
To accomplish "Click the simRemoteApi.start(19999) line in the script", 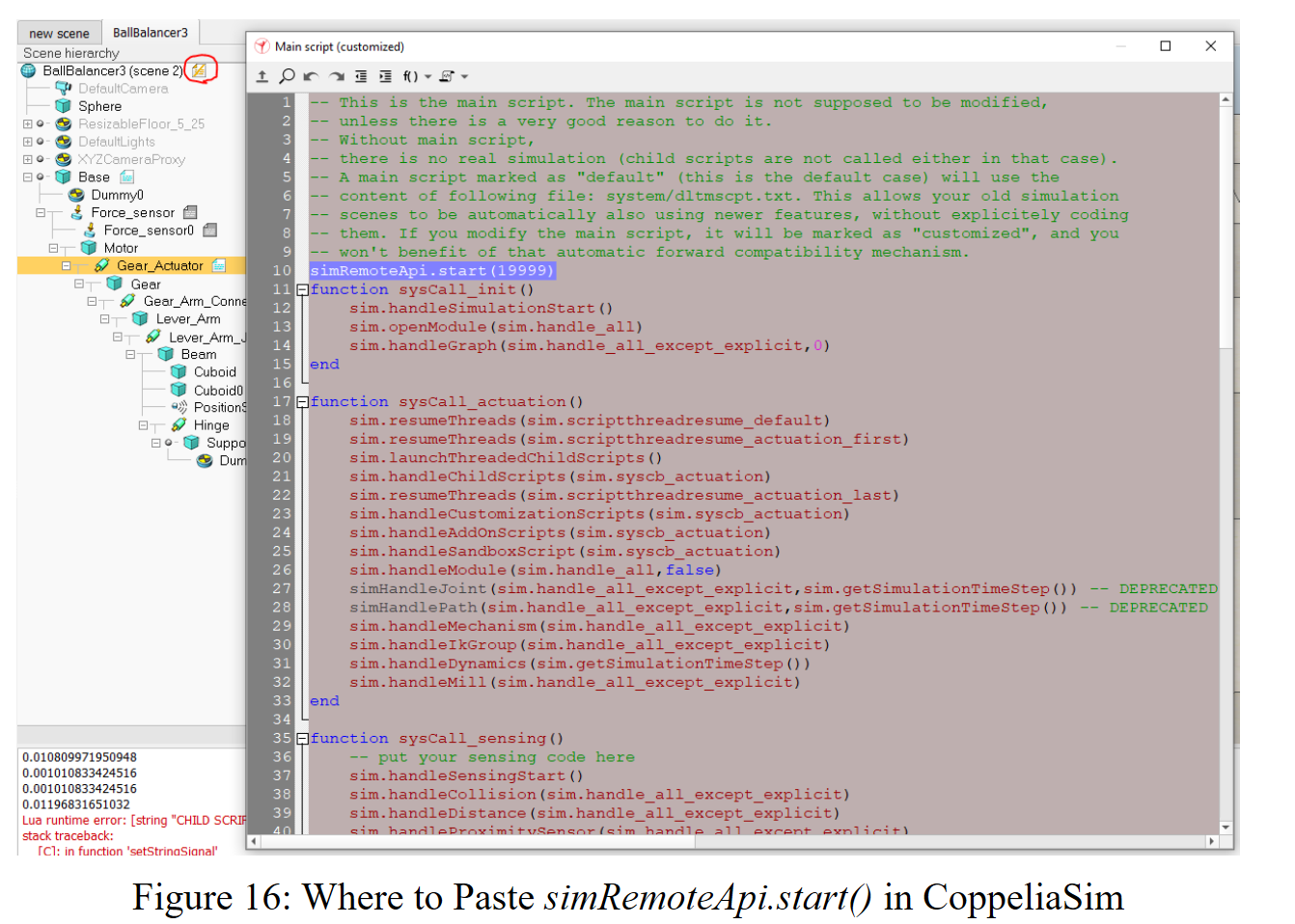I will coord(432,271).
